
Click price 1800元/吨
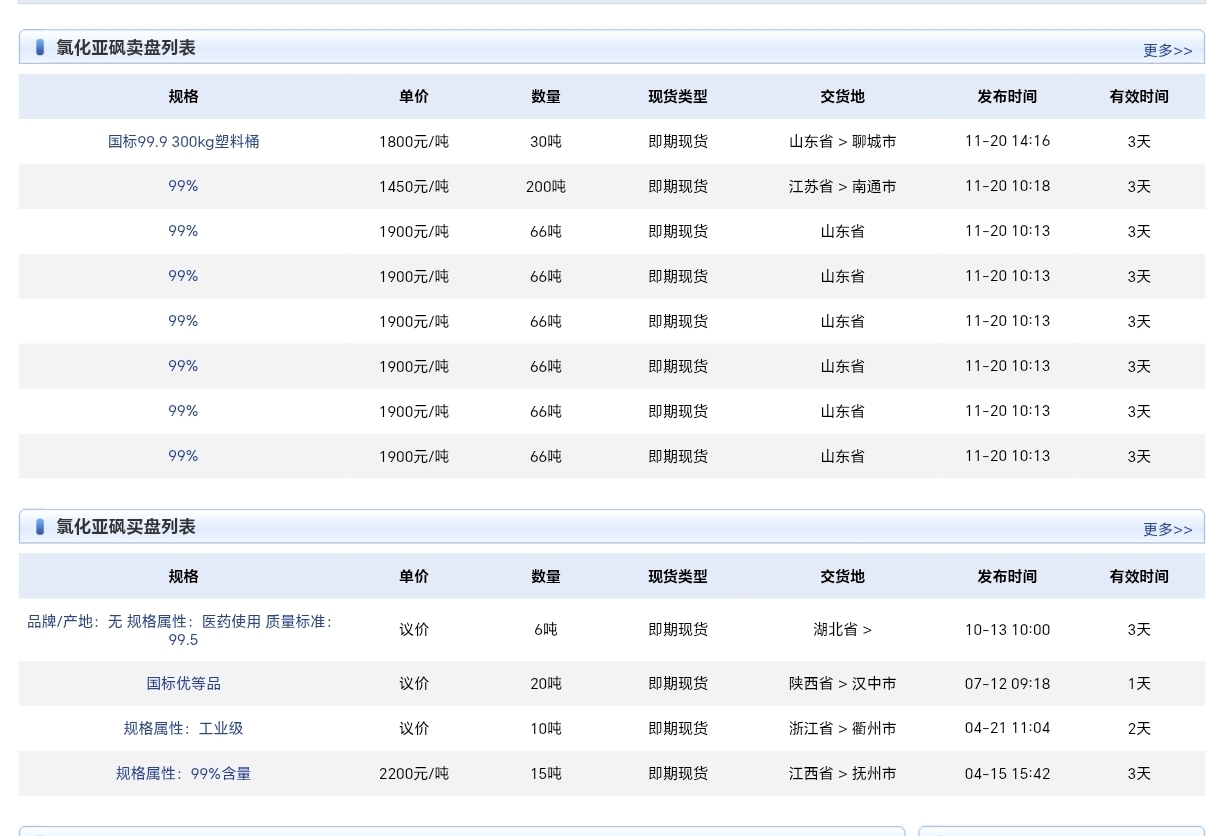pyautogui.click(x=414, y=141)
